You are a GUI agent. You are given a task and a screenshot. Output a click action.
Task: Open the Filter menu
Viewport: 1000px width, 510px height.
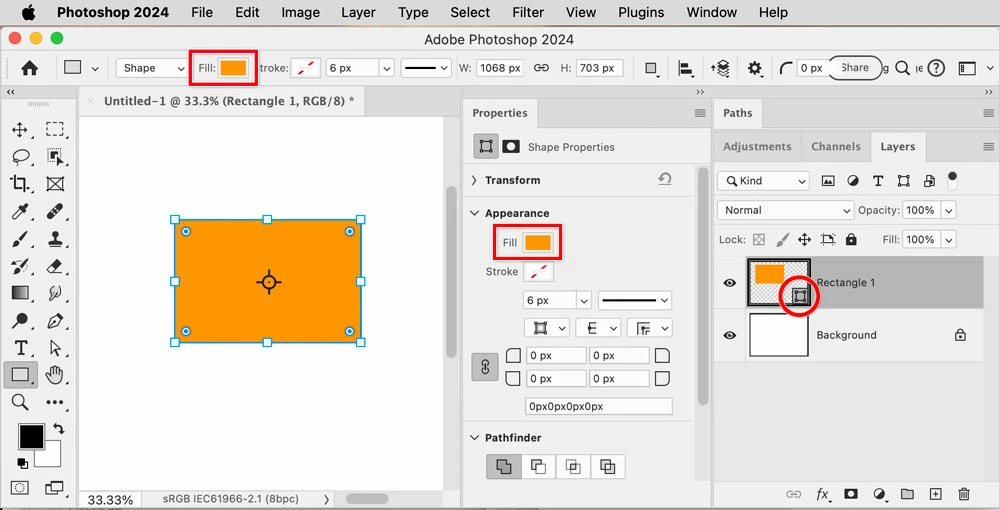pos(527,12)
